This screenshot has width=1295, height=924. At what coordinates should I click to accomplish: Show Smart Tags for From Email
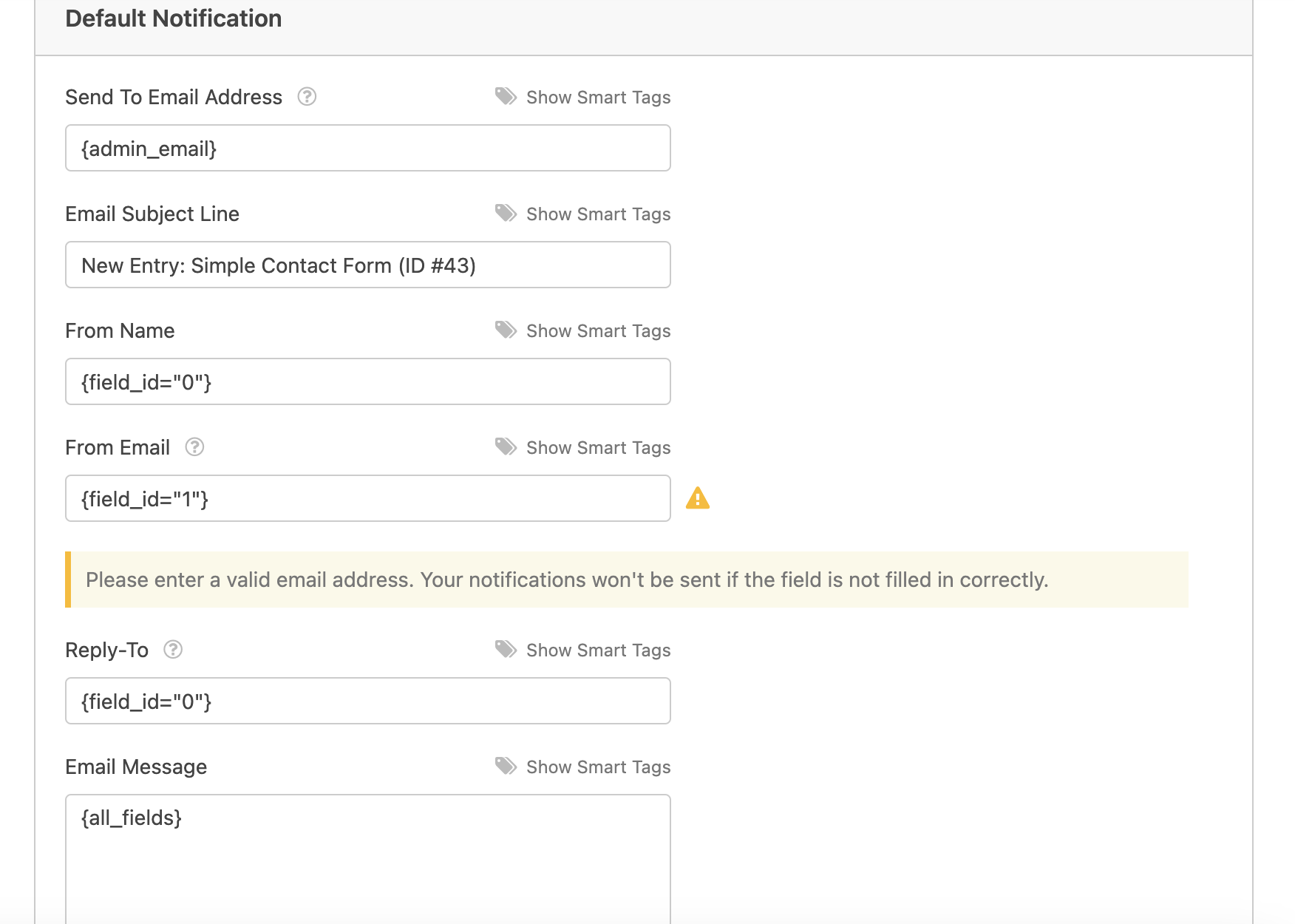(598, 448)
